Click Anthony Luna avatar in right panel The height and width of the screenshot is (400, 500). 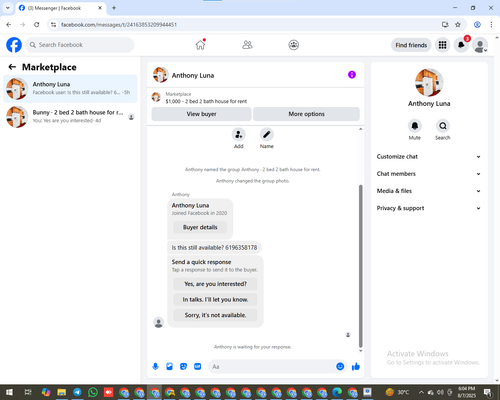click(x=429, y=83)
